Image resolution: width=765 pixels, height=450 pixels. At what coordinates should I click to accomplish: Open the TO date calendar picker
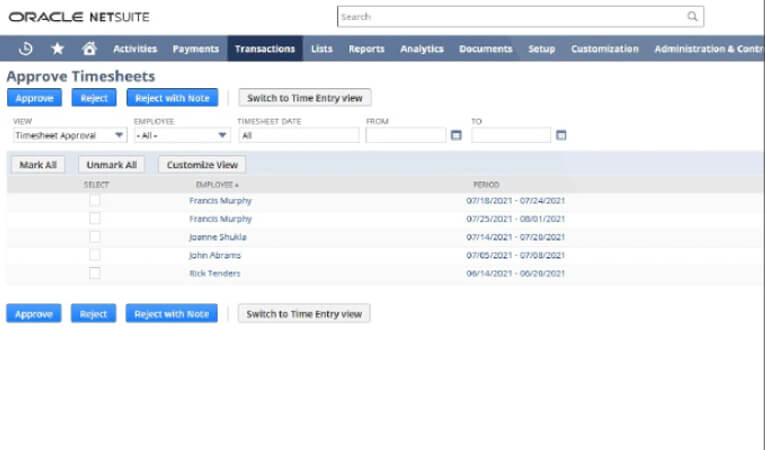(x=561, y=135)
